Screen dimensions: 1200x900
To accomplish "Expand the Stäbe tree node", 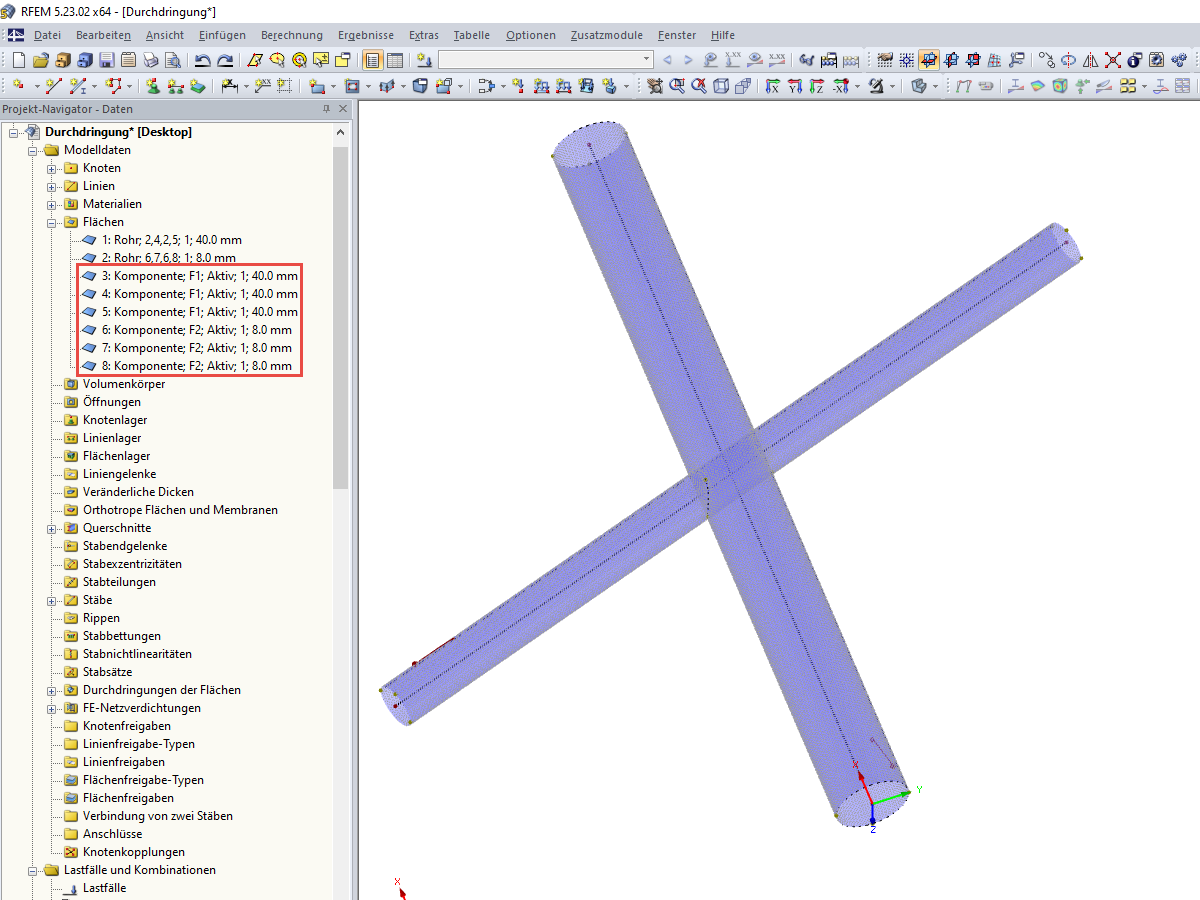I will (x=52, y=600).
